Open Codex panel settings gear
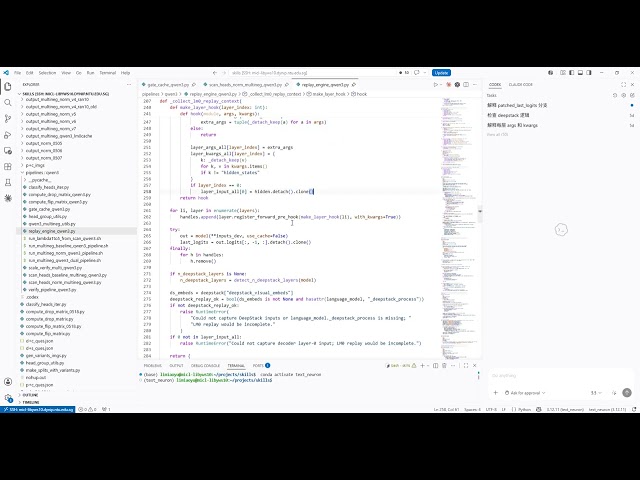The image size is (640, 480). (x=624, y=95)
